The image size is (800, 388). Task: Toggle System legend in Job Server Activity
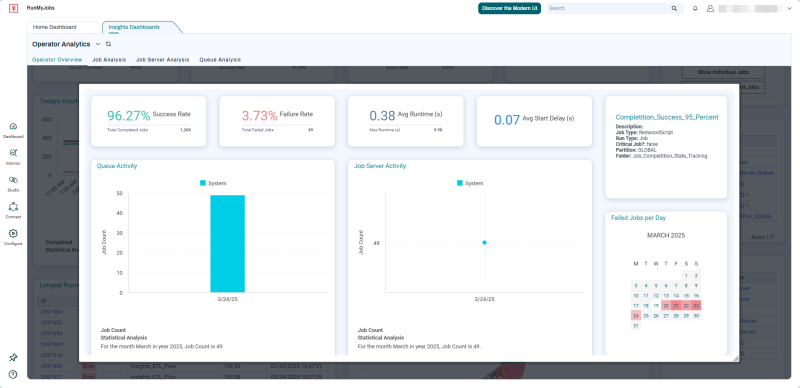point(470,183)
